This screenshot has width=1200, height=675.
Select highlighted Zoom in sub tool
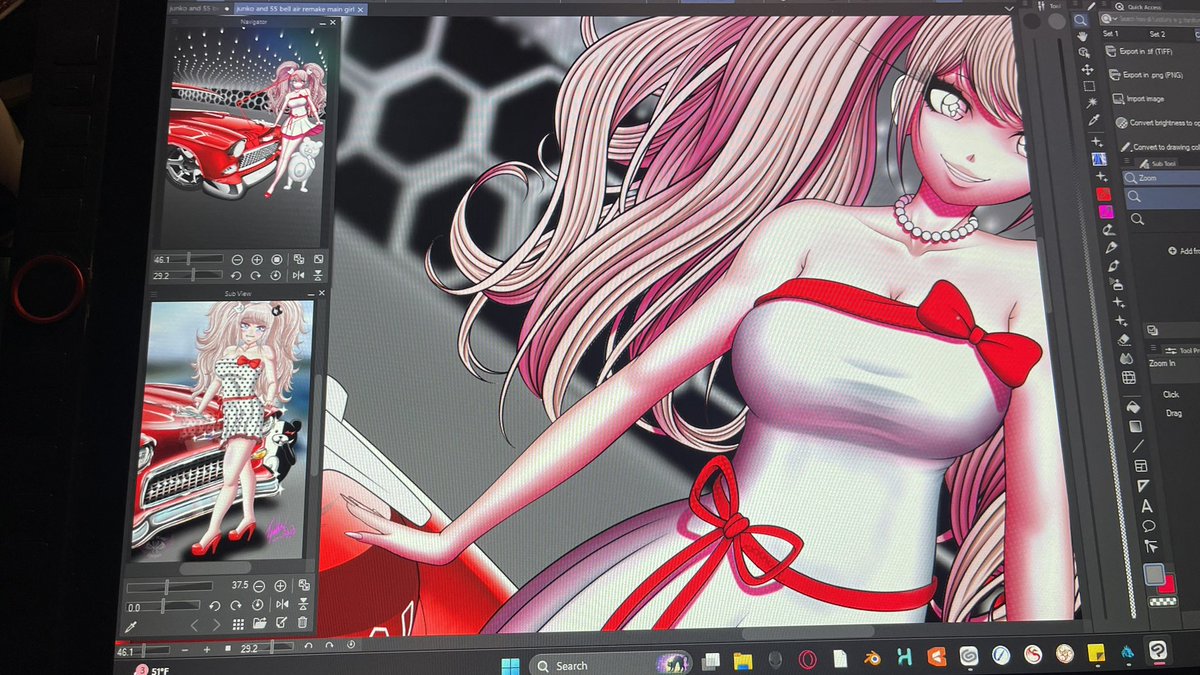pyautogui.click(x=1164, y=196)
